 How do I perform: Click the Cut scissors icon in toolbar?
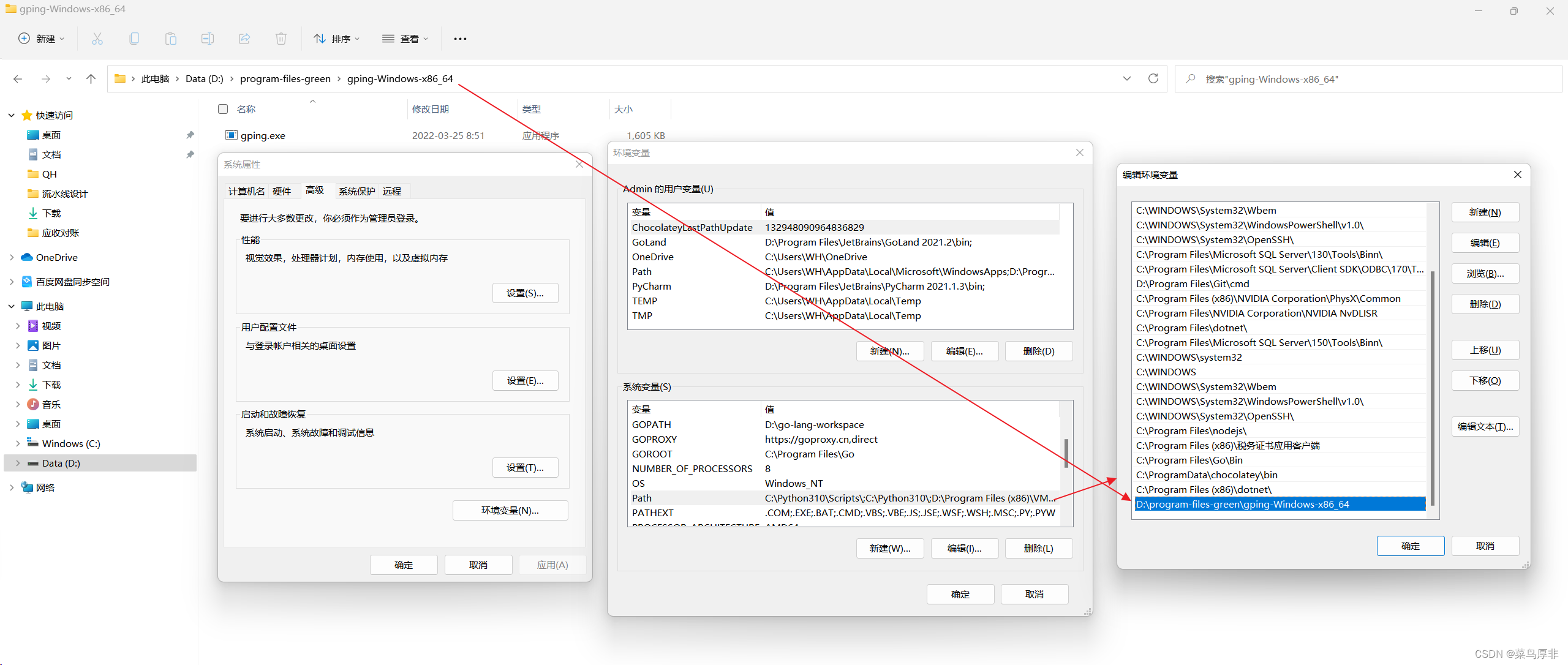[97, 39]
